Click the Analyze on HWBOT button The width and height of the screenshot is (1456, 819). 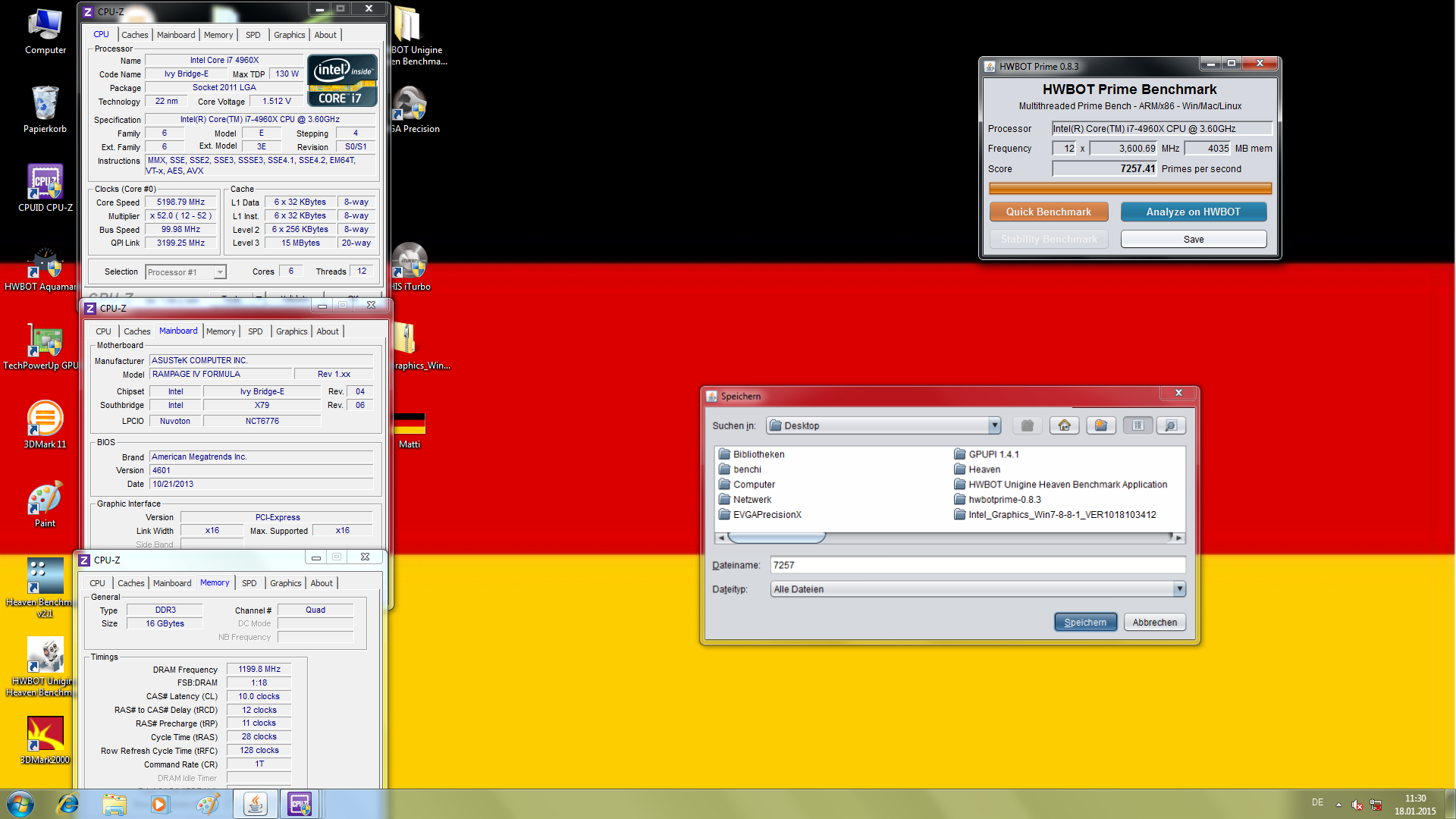1193,212
